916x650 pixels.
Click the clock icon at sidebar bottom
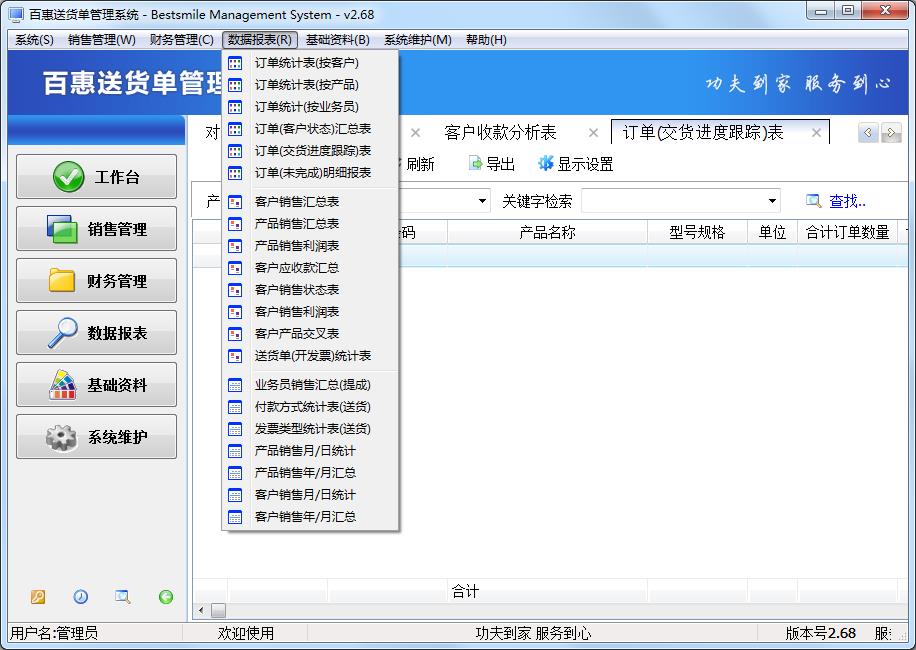tap(81, 597)
